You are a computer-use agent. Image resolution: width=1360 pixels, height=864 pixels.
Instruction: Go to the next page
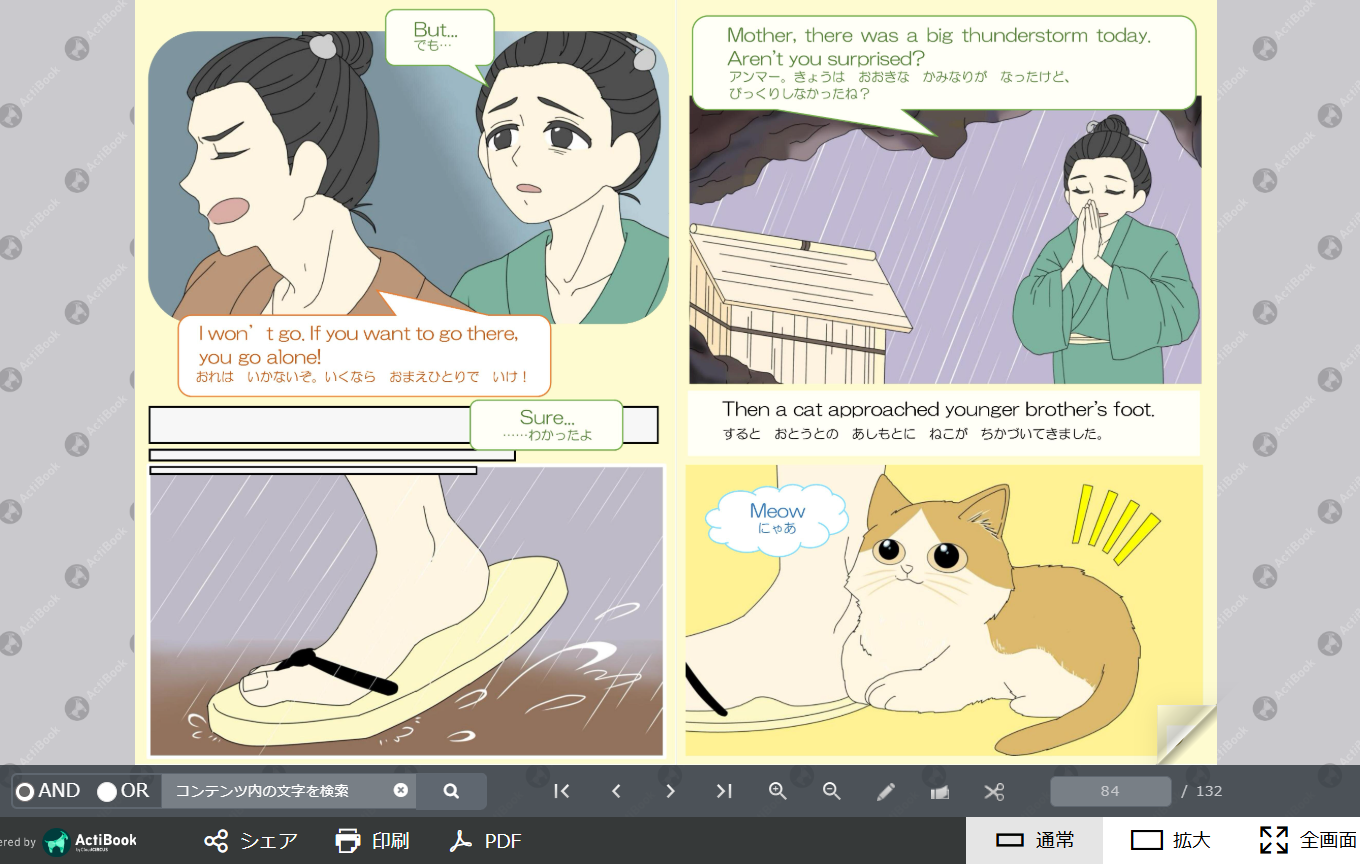[670, 791]
